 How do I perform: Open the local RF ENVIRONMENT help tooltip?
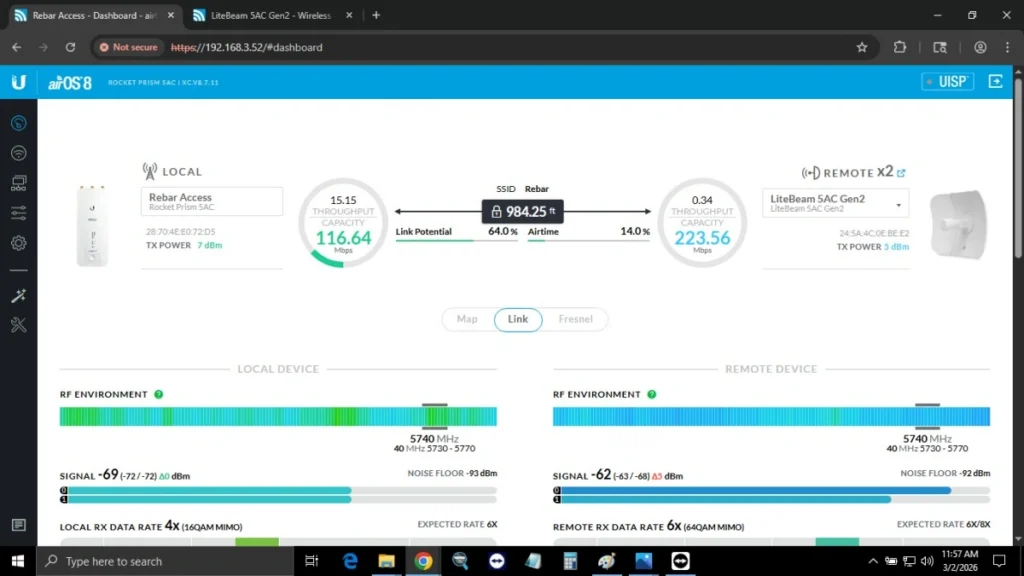click(x=158, y=394)
